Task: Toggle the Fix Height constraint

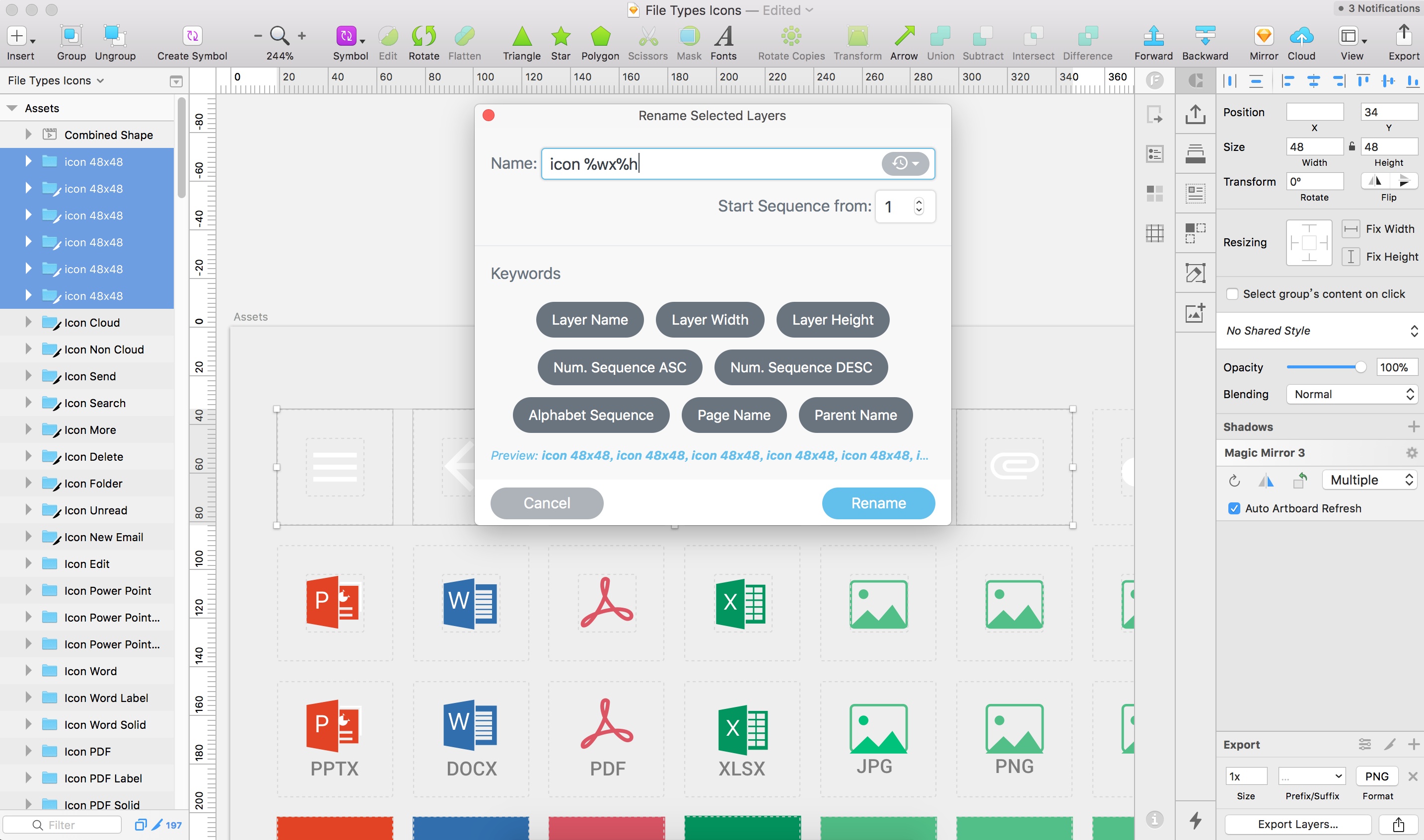Action: click(1351, 257)
